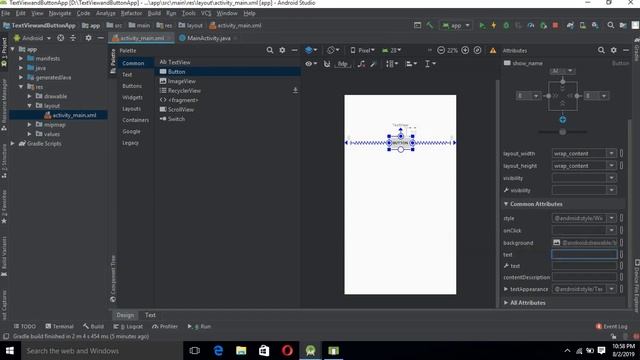Adjust the horizontal bias slider

(x=562, y=132)
